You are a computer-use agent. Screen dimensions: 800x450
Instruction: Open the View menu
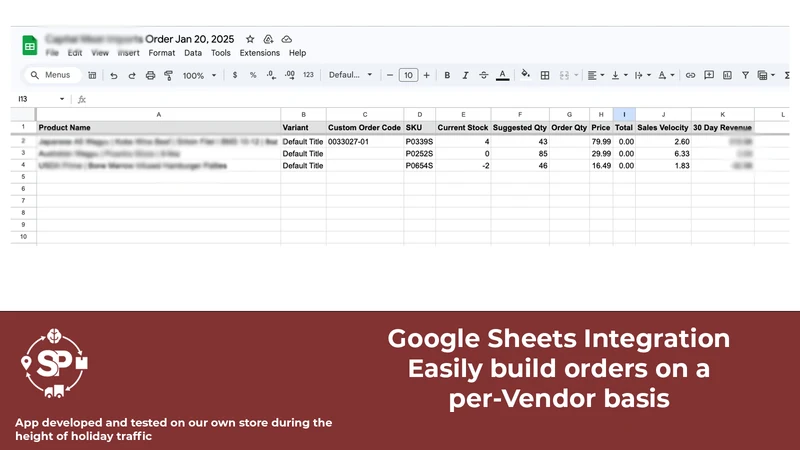pyautogui.click(x=100, y=53)
